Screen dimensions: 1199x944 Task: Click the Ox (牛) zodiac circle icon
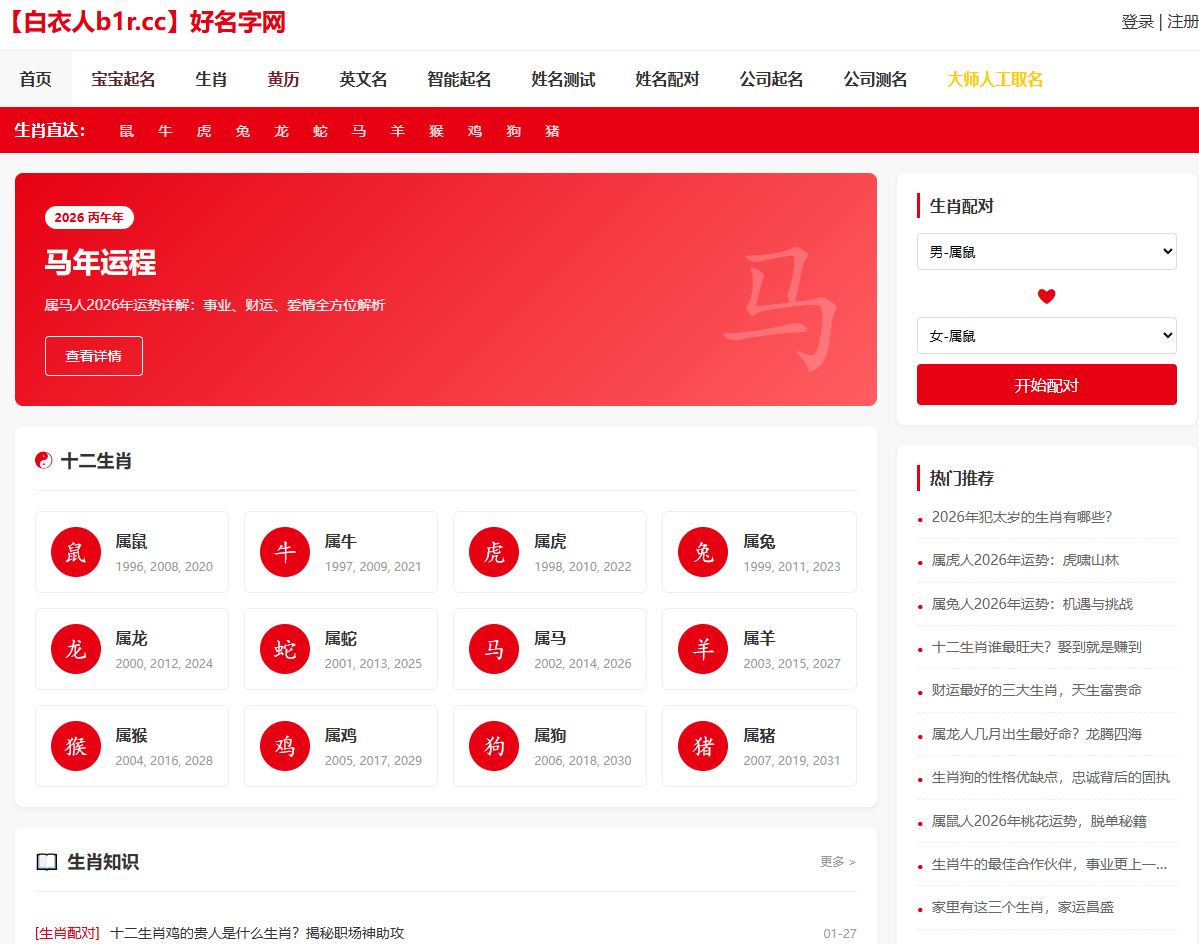click(285, 552)
